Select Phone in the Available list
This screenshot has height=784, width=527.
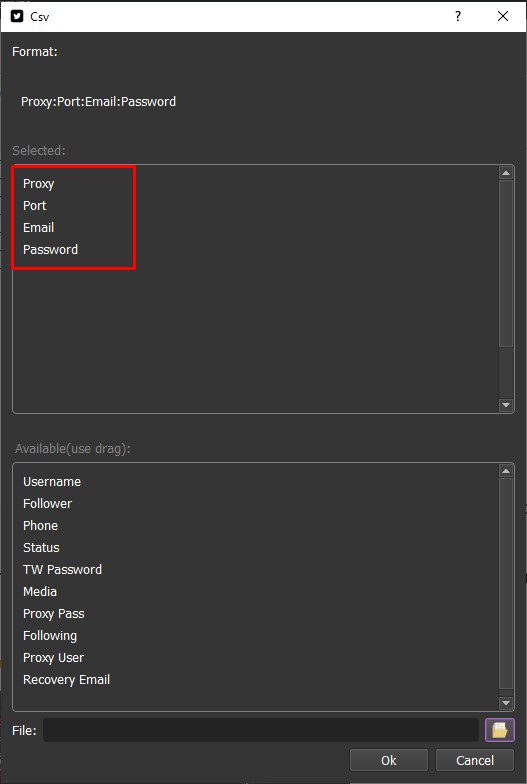click(x=40, y=526)
